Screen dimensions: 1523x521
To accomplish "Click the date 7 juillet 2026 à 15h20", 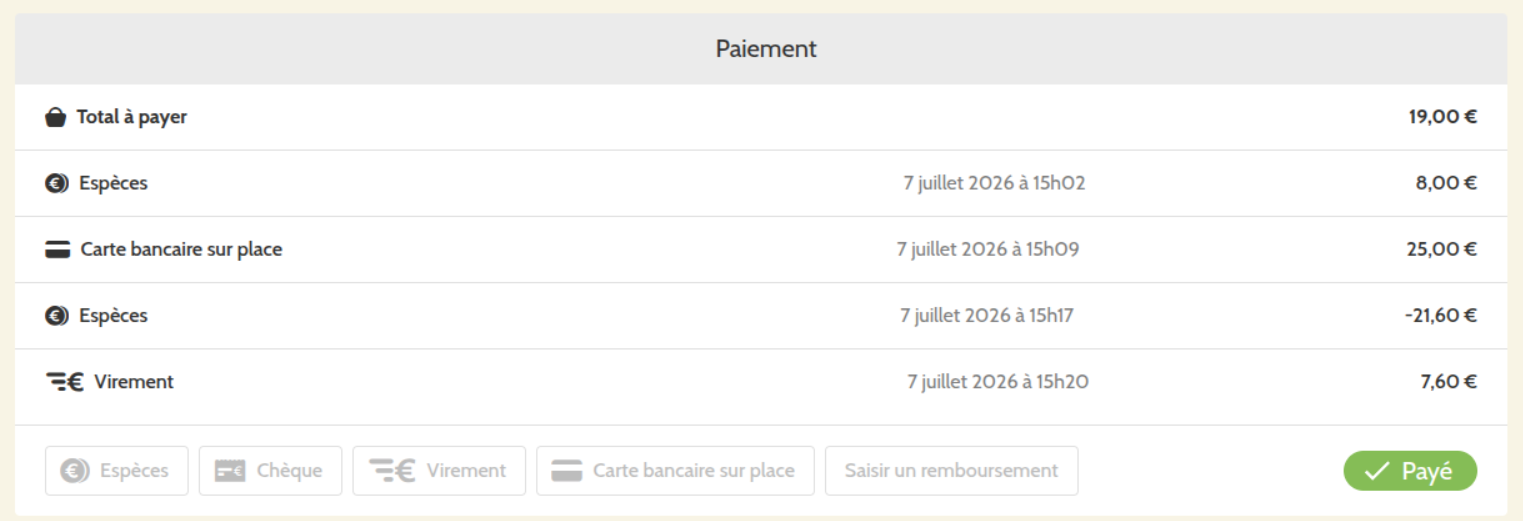I will click(998, 382).
